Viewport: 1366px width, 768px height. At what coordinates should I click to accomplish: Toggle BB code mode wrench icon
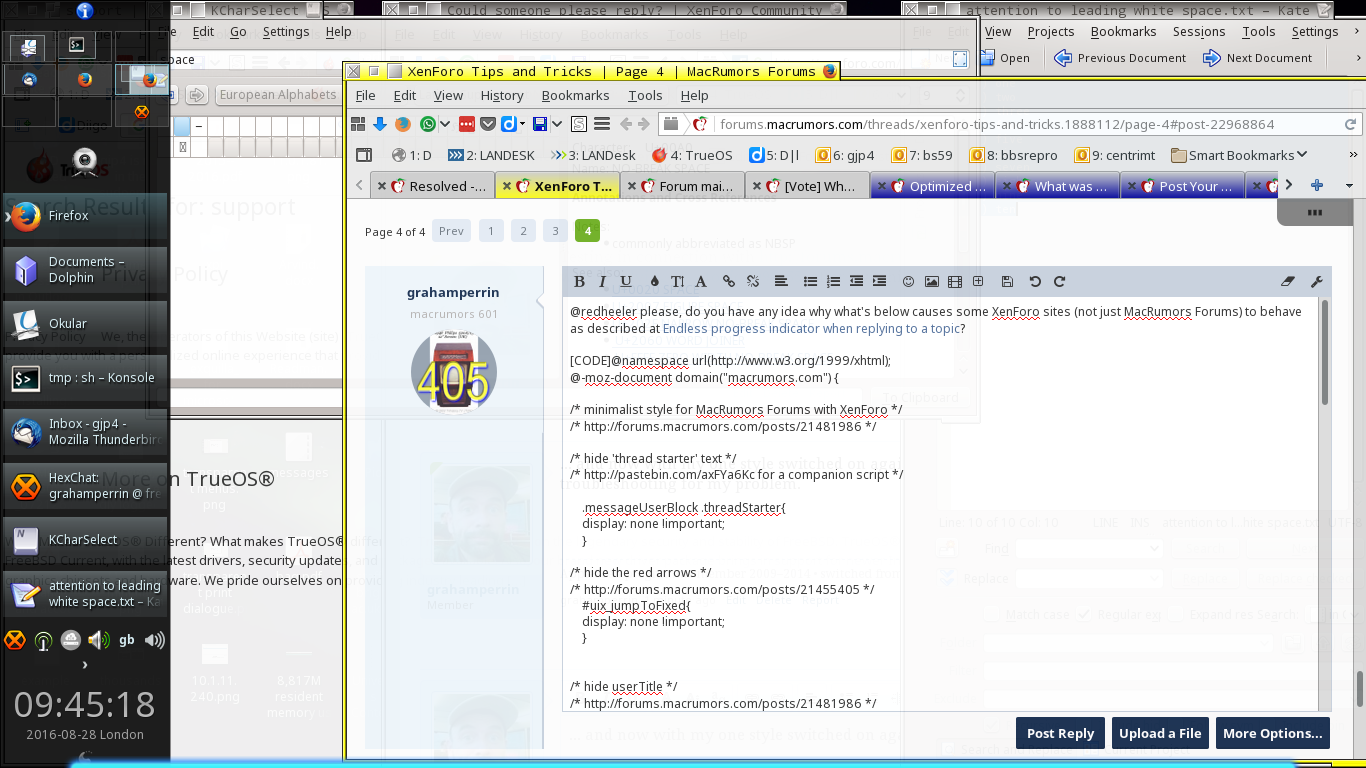[x=1317, y=282]
